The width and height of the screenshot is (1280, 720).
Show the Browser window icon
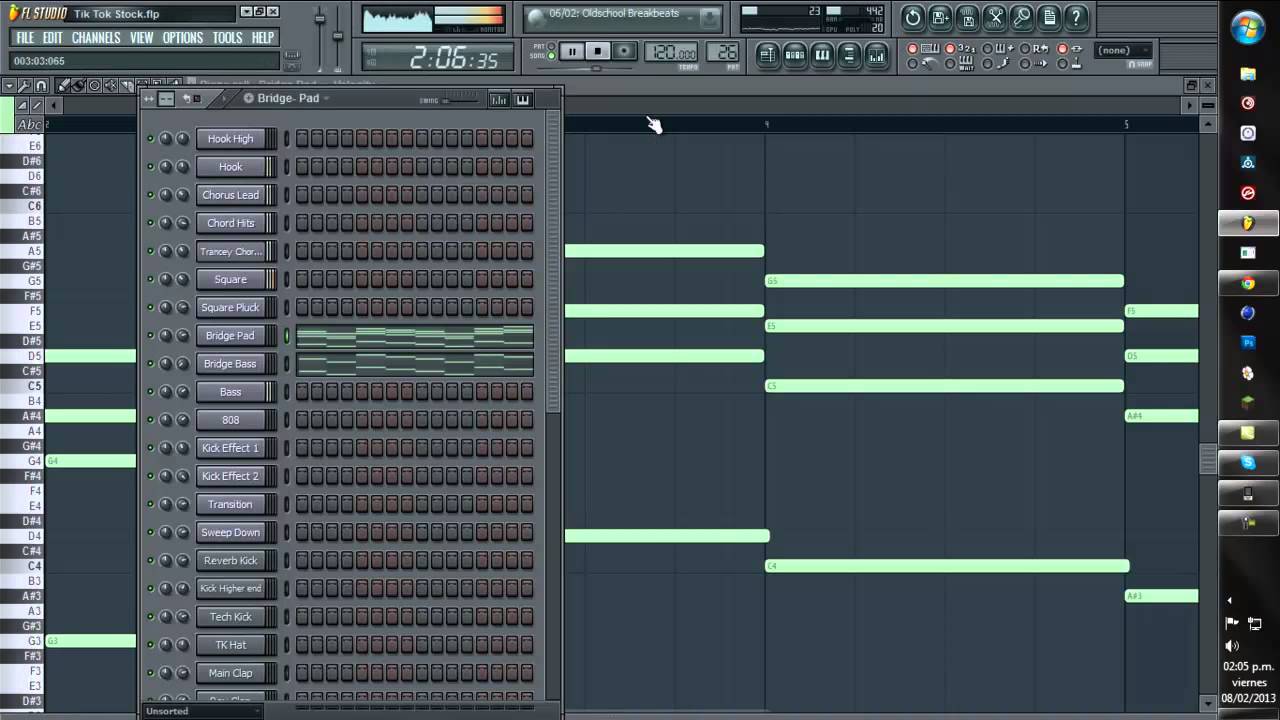tap(849, 55)
